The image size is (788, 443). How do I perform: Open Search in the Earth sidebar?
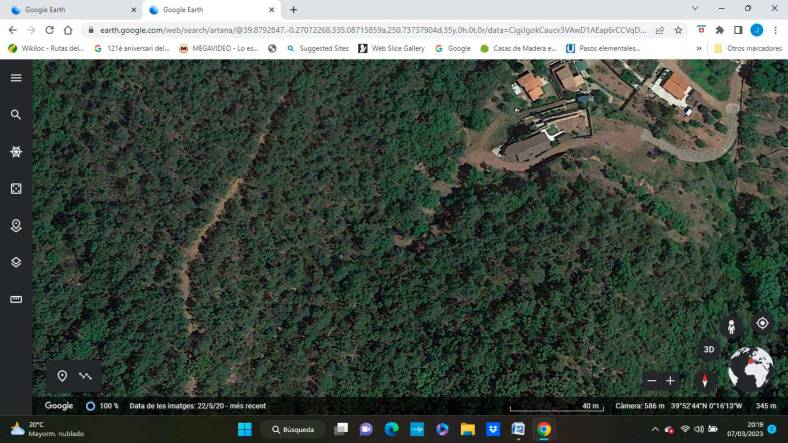click(x=16, y=115)
